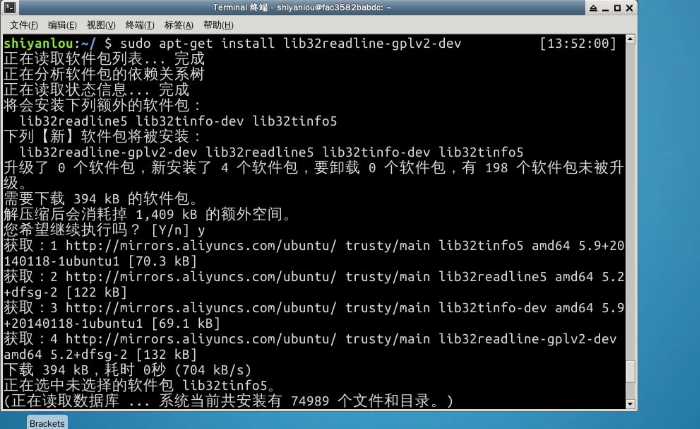Open the terminal window menu icon in title bar
The image size is (700, 429).
9,7
